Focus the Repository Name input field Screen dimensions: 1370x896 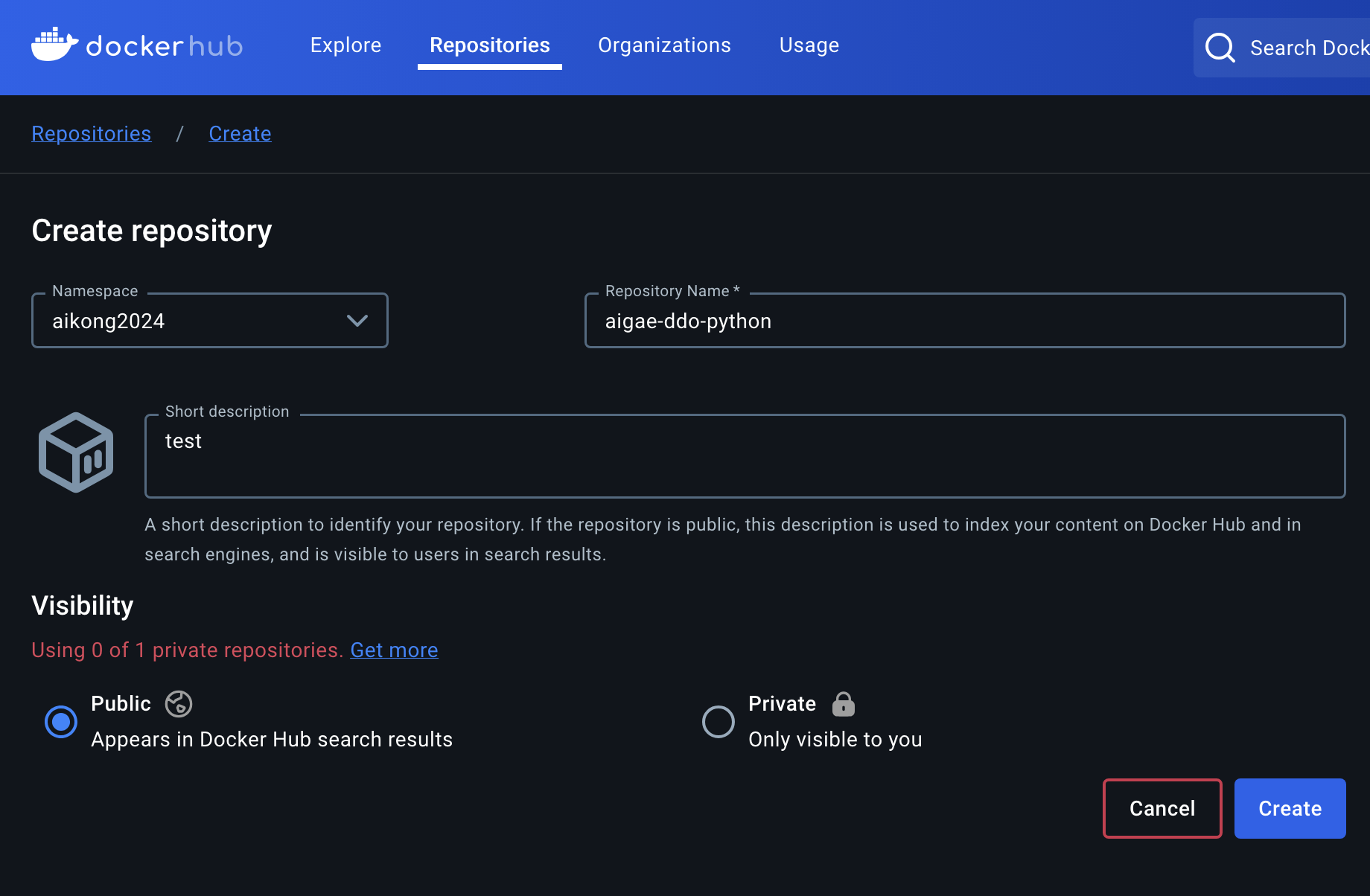point(965,321)
